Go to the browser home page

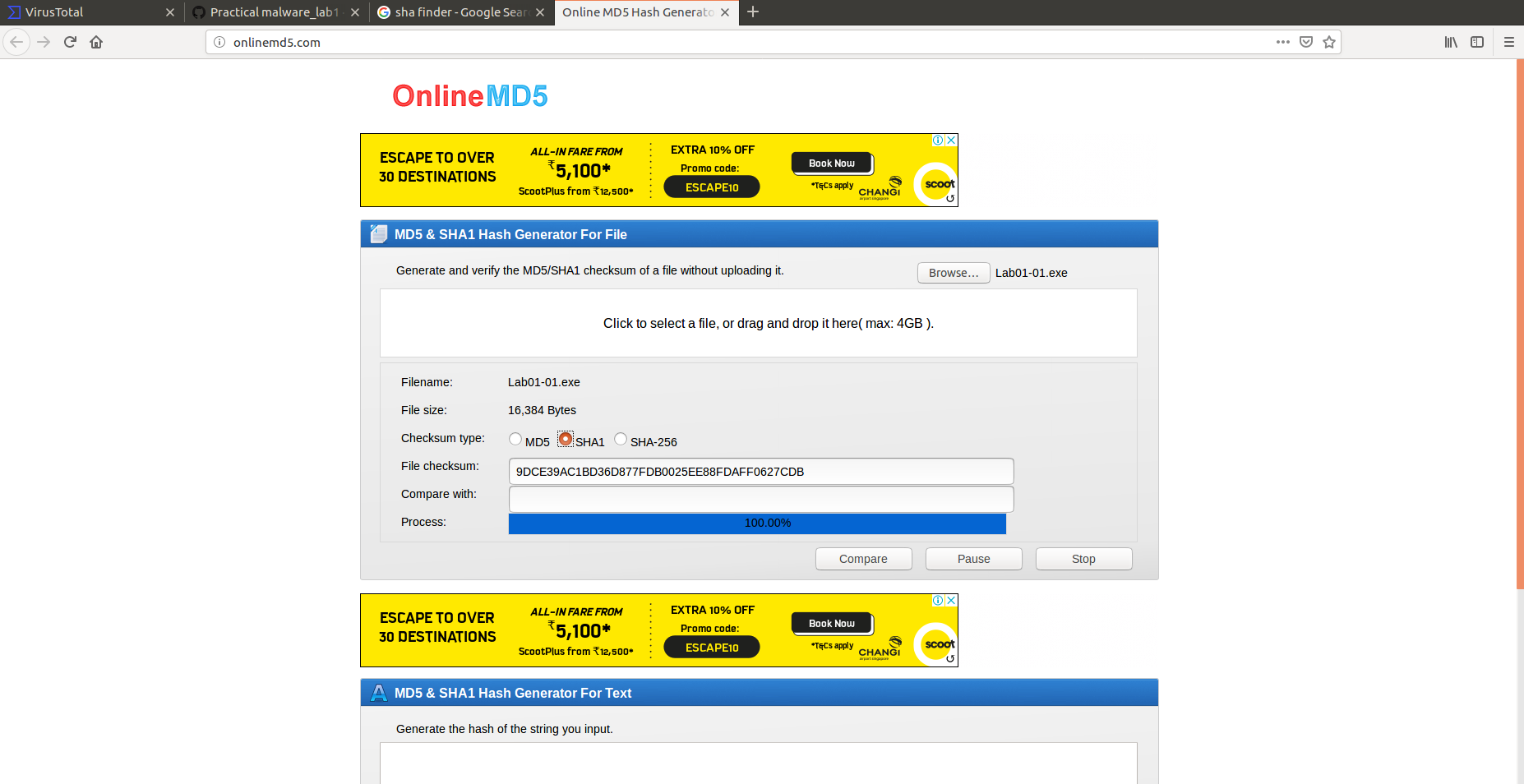tap(96, 42)
